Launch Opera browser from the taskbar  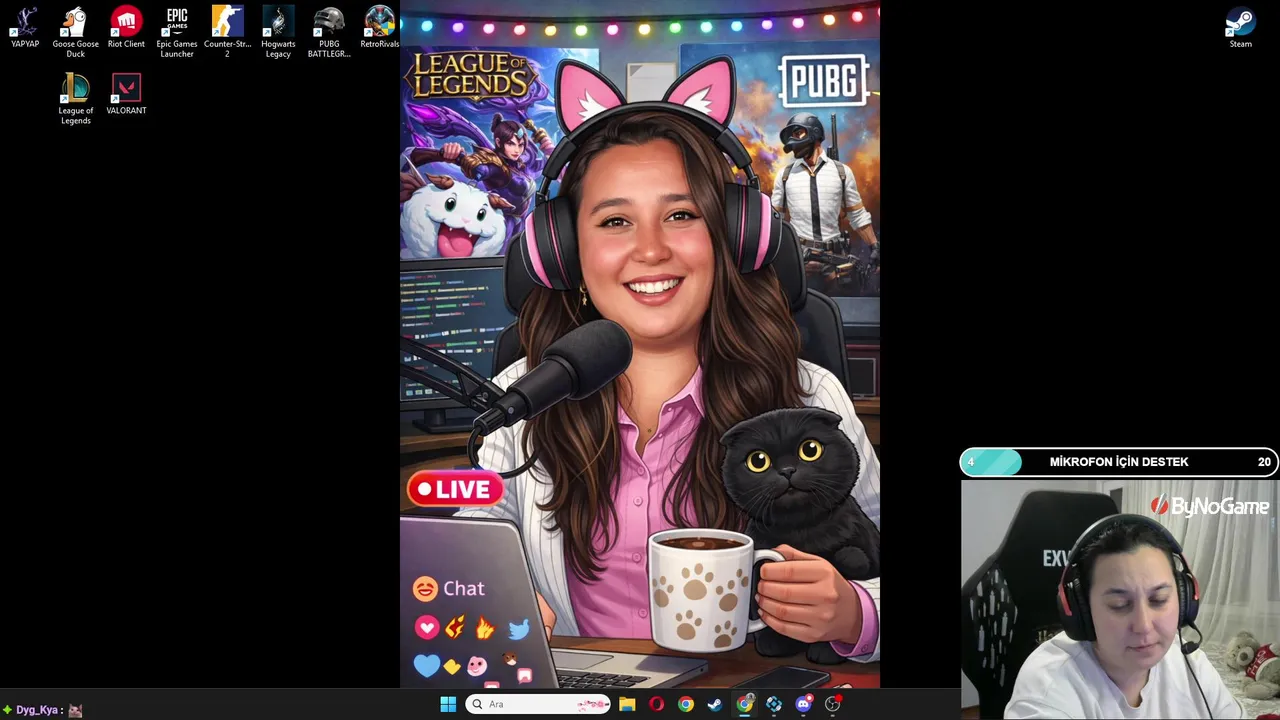tap(656, 704)
